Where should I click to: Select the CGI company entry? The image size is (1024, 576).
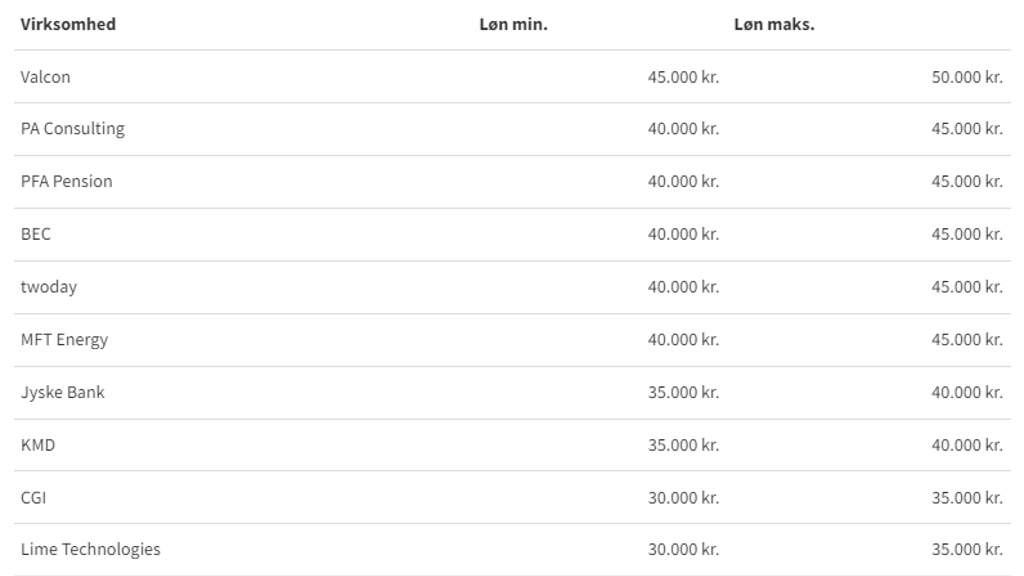34,497
